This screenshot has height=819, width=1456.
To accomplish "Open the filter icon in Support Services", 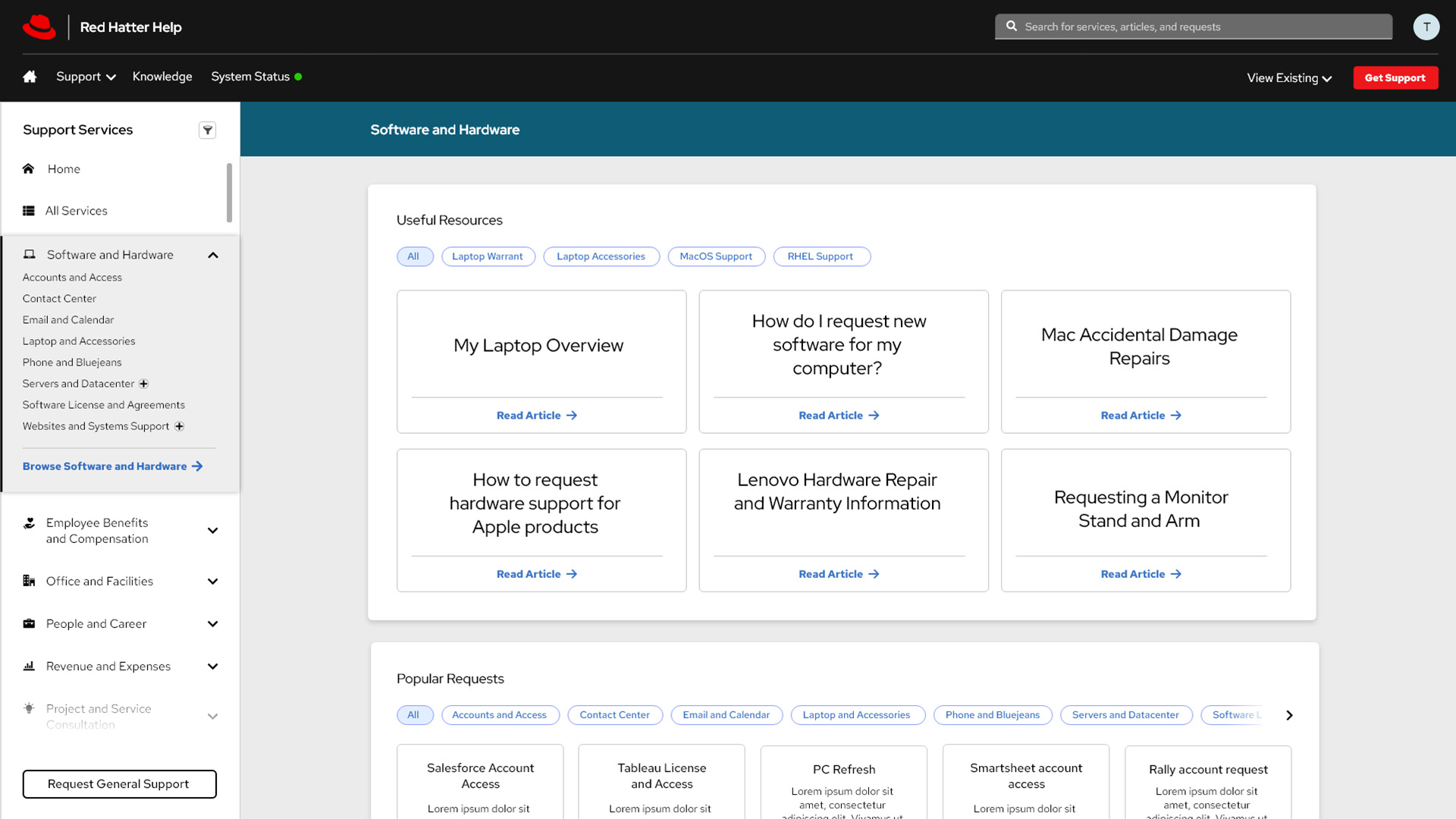I will [x=207, y=130].
